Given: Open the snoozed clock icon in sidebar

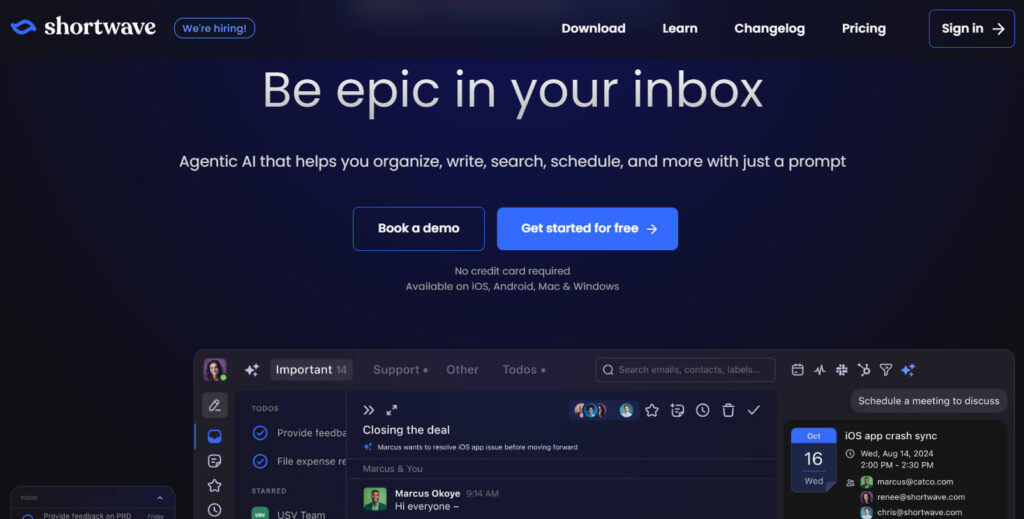Looking at the screenshot, I should point(214,510).
